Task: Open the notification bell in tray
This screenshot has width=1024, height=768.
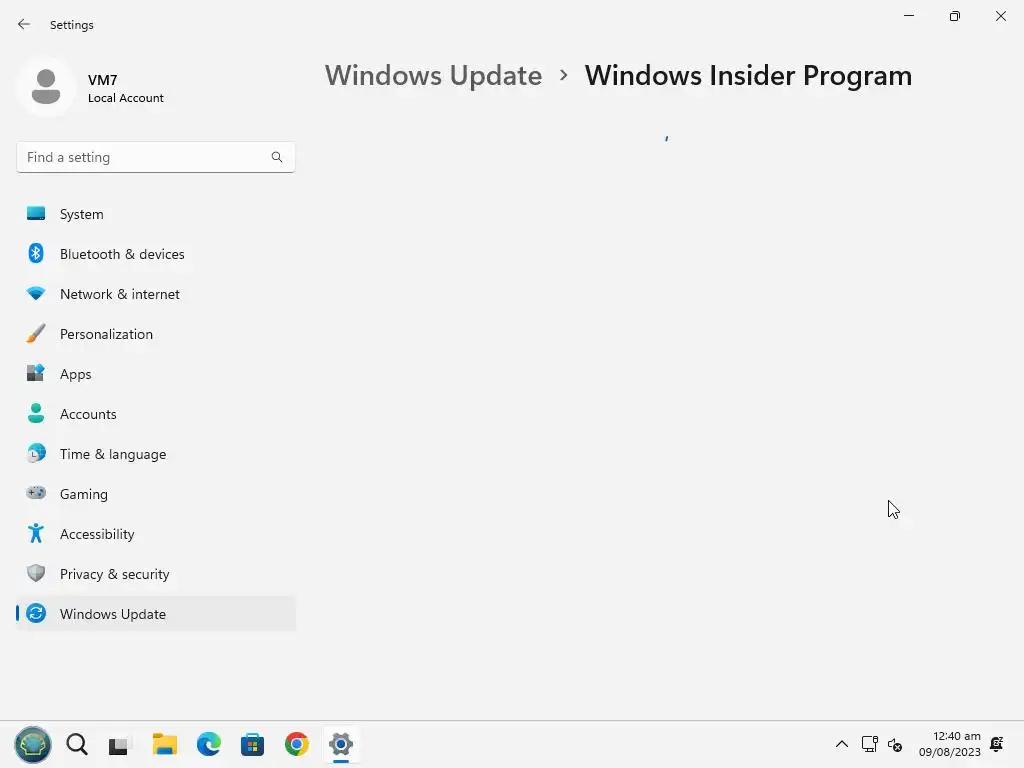Action: [x=997, y=744]
